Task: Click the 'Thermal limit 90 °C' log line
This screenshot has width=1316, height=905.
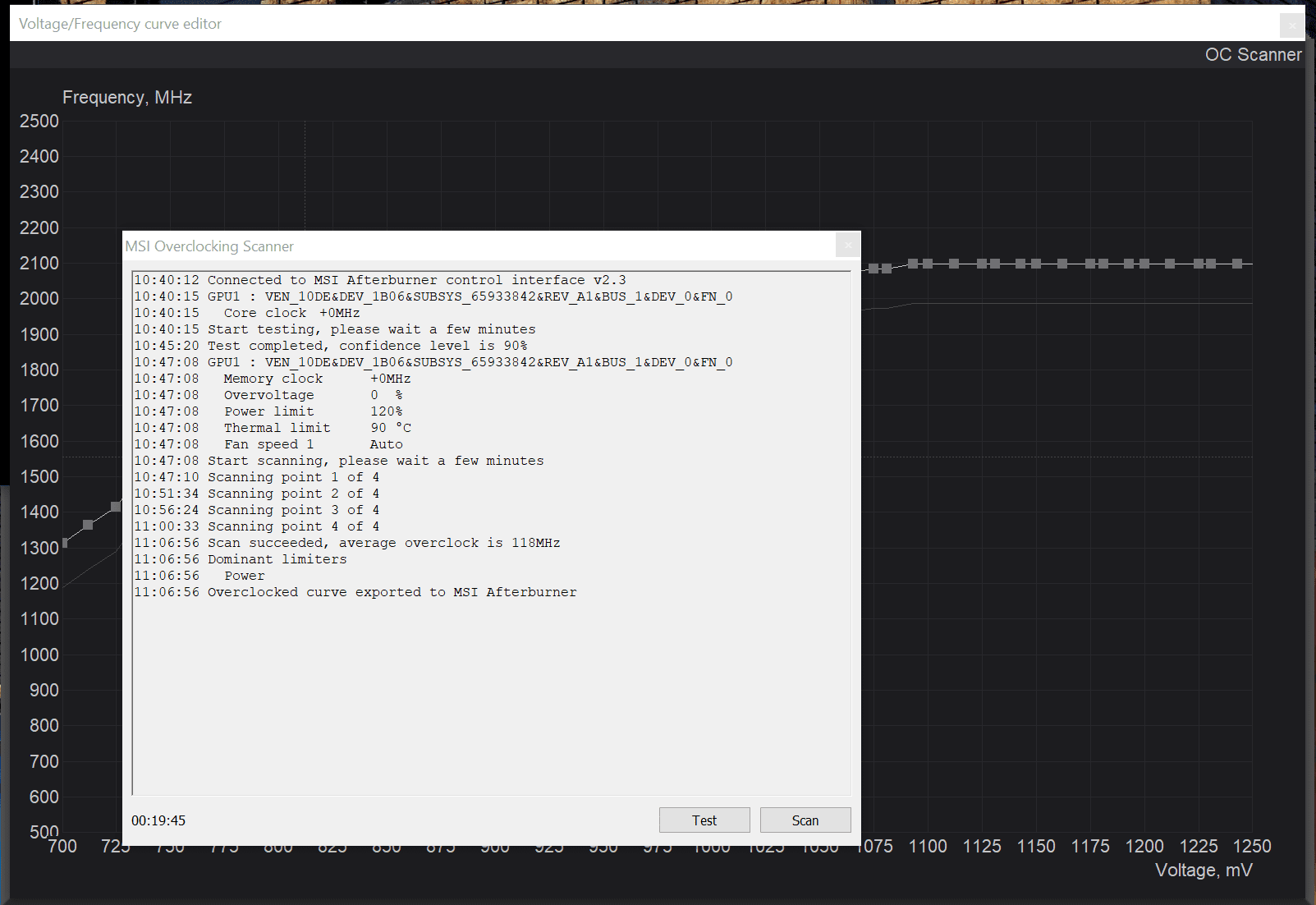Action: [273, 428]
